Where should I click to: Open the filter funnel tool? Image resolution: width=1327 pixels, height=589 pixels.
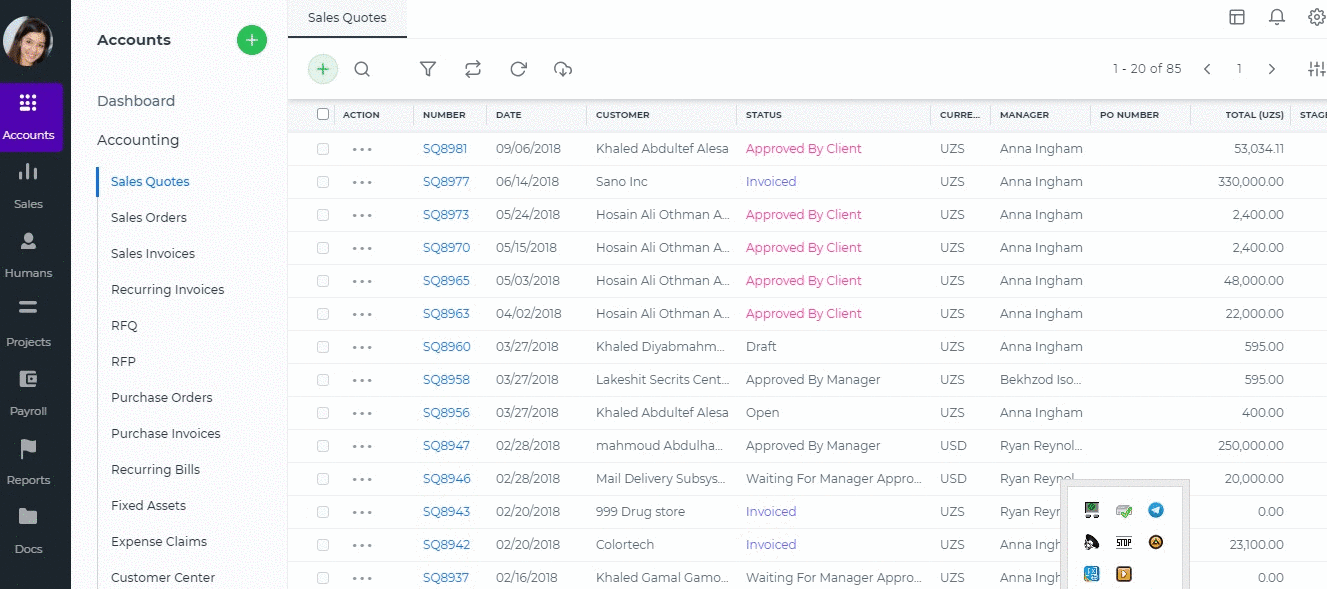(428, 69)
